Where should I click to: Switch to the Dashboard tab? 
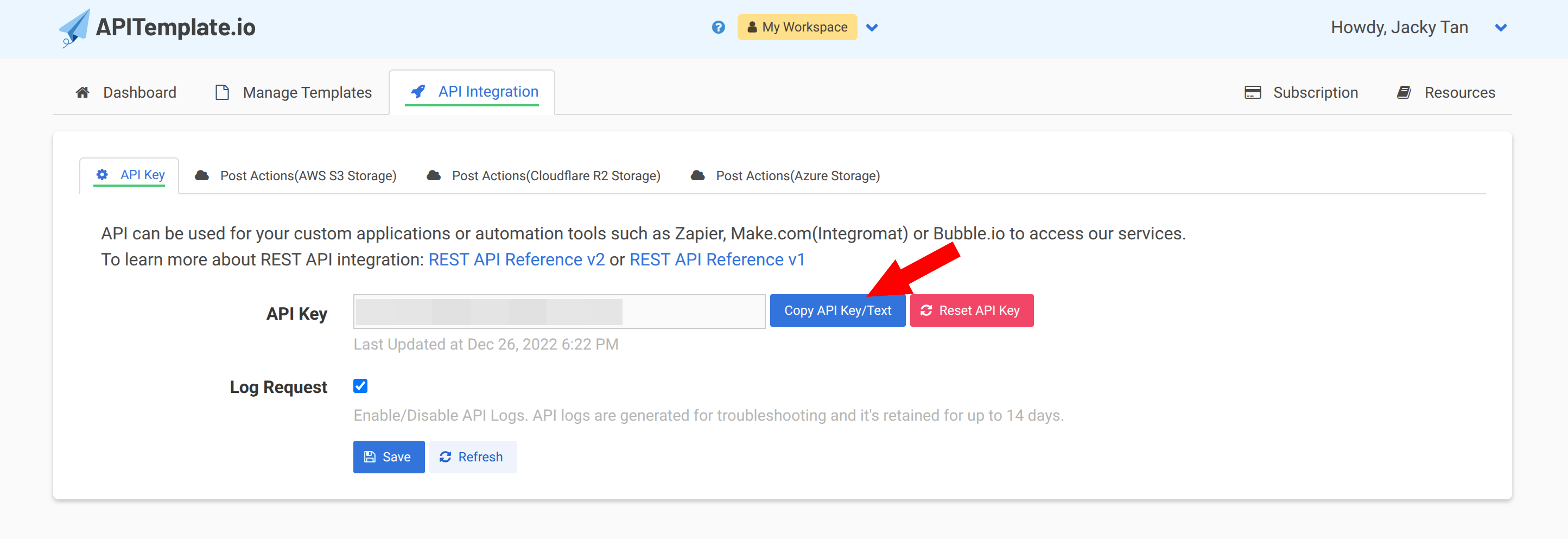coord(139,92)
